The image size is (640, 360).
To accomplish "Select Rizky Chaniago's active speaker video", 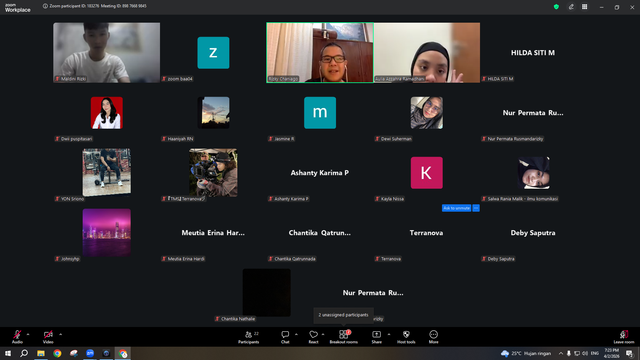I will click(x=320, y=53).
